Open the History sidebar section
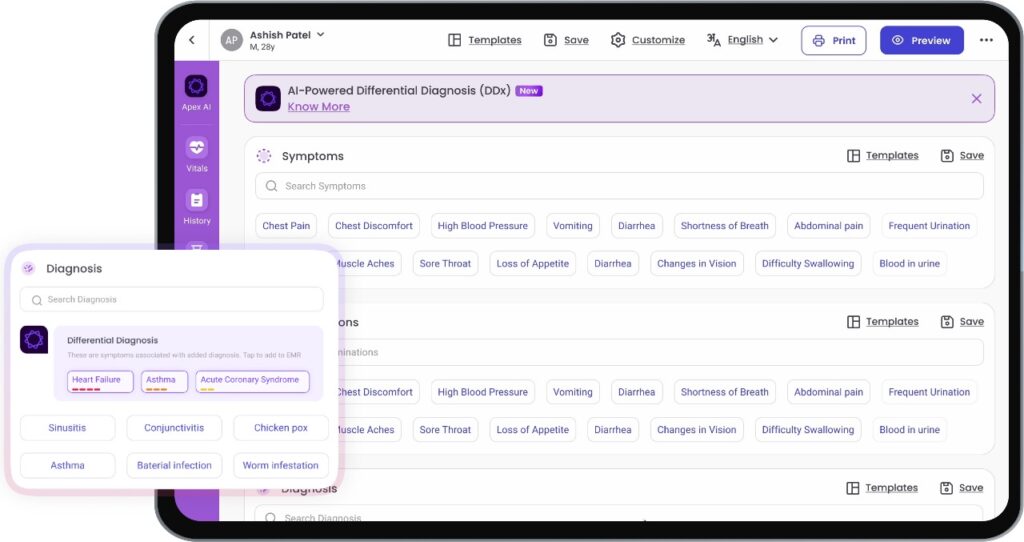 [196, 203]
